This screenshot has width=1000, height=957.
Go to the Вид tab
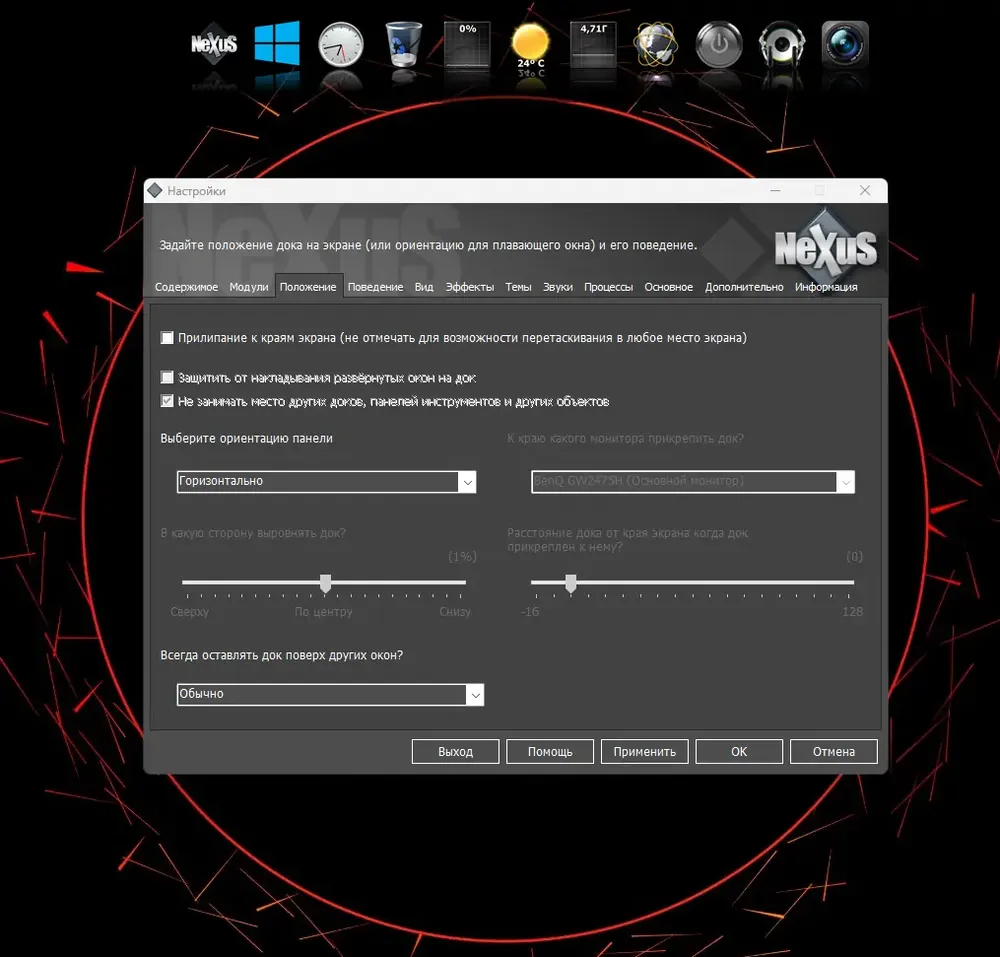point(423,287)
